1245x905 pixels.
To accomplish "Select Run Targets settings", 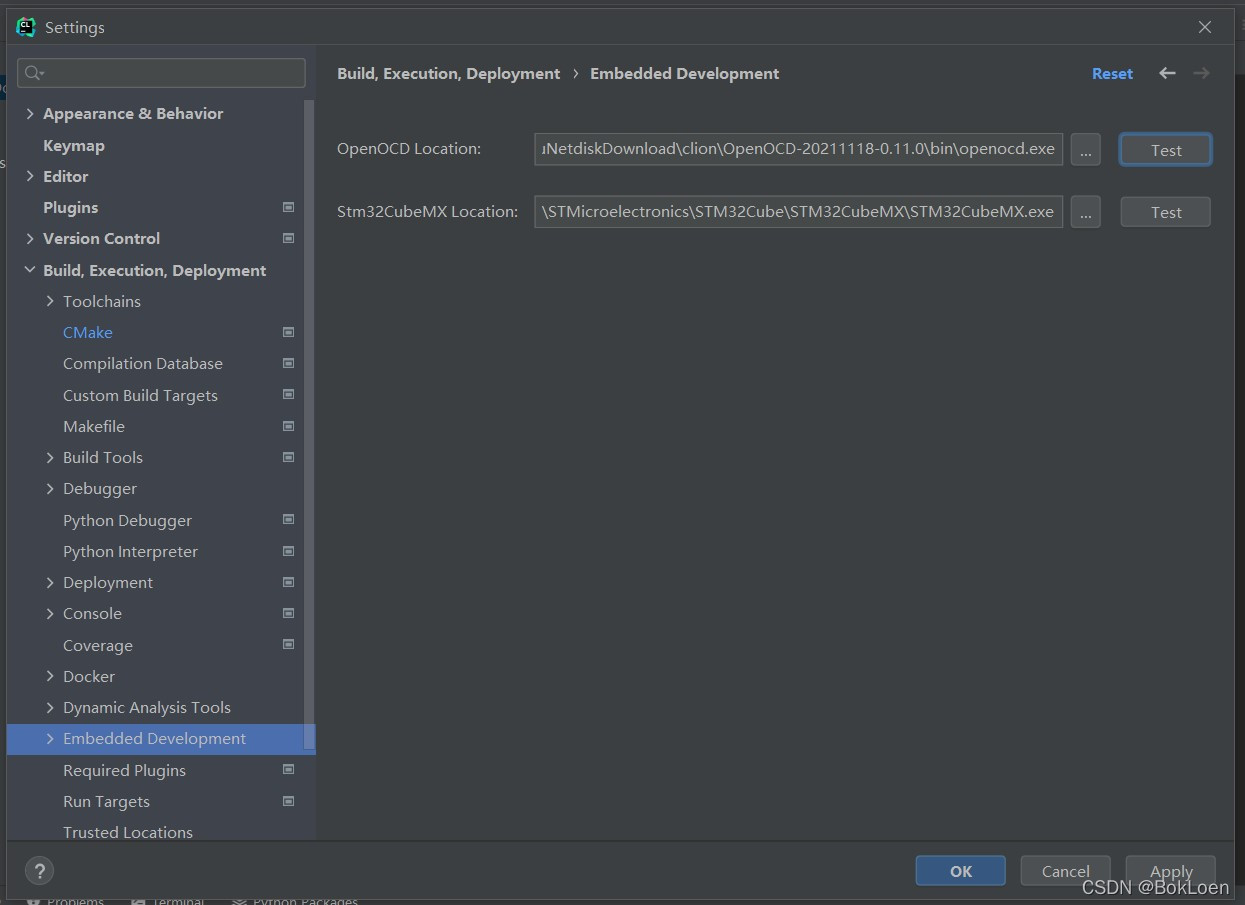I will tap(106, 801).
